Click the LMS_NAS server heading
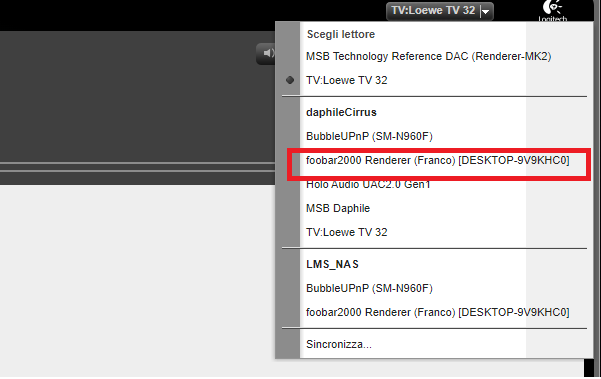Image resolution: width=601 pixels, height=379 pixels. click(x=332, y=264)
